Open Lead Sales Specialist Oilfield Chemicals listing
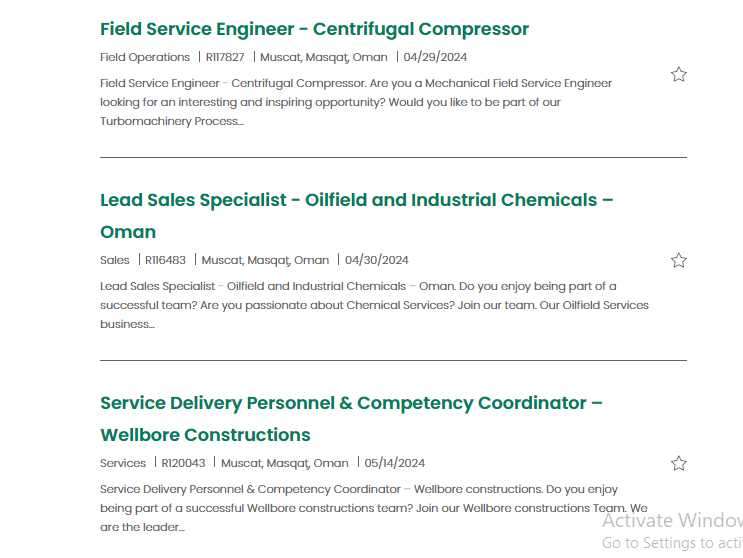Screen dimensions: 743x558 [x=356, y=216]
